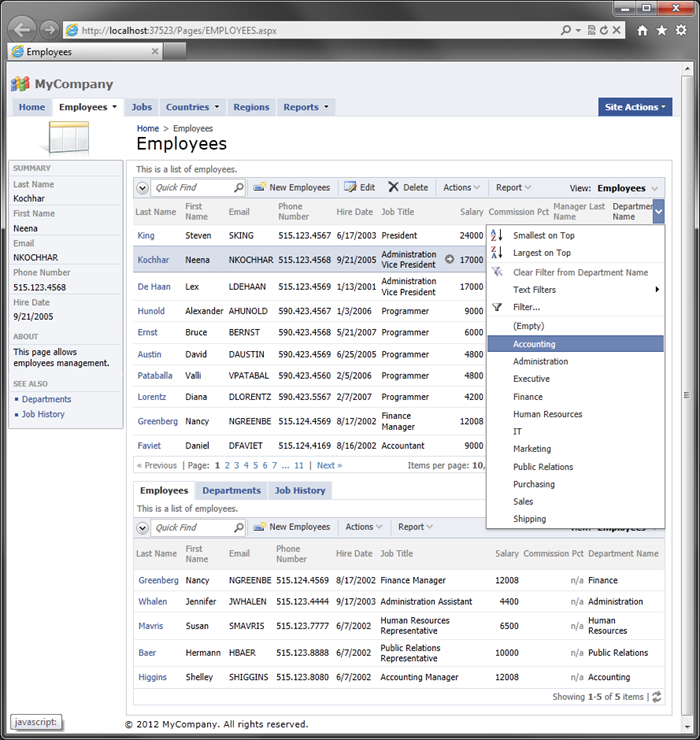This screenshot has width=700, height=740.
Task: Click the MyCompany logo icon
Action: pos(20,84)
